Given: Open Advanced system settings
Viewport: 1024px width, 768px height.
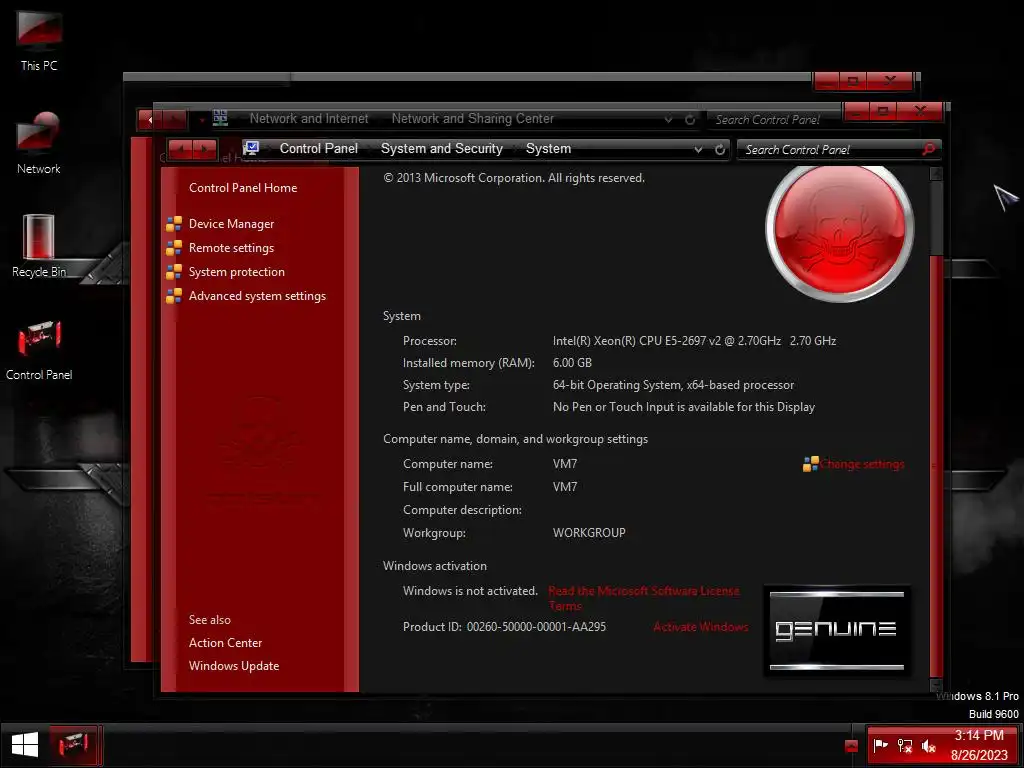Looking at the screenshot, I should click(257, 296).
